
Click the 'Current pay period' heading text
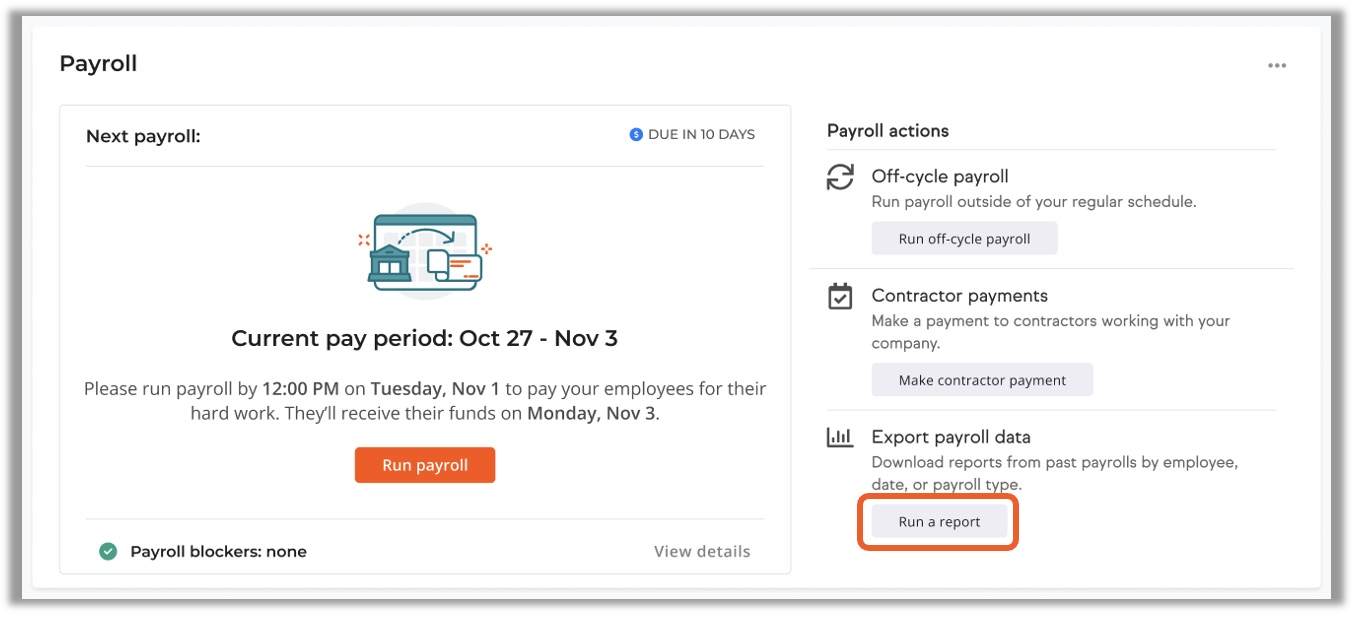[424, 339]
